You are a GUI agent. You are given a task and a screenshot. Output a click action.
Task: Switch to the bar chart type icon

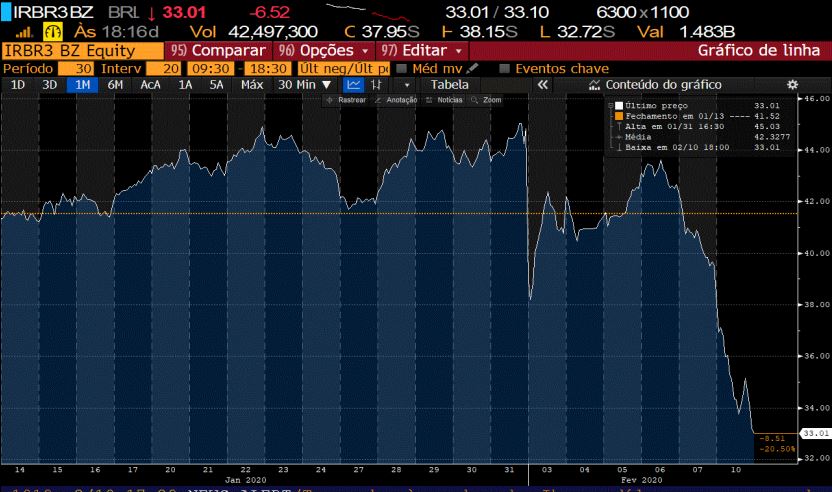tap(376, 85)
